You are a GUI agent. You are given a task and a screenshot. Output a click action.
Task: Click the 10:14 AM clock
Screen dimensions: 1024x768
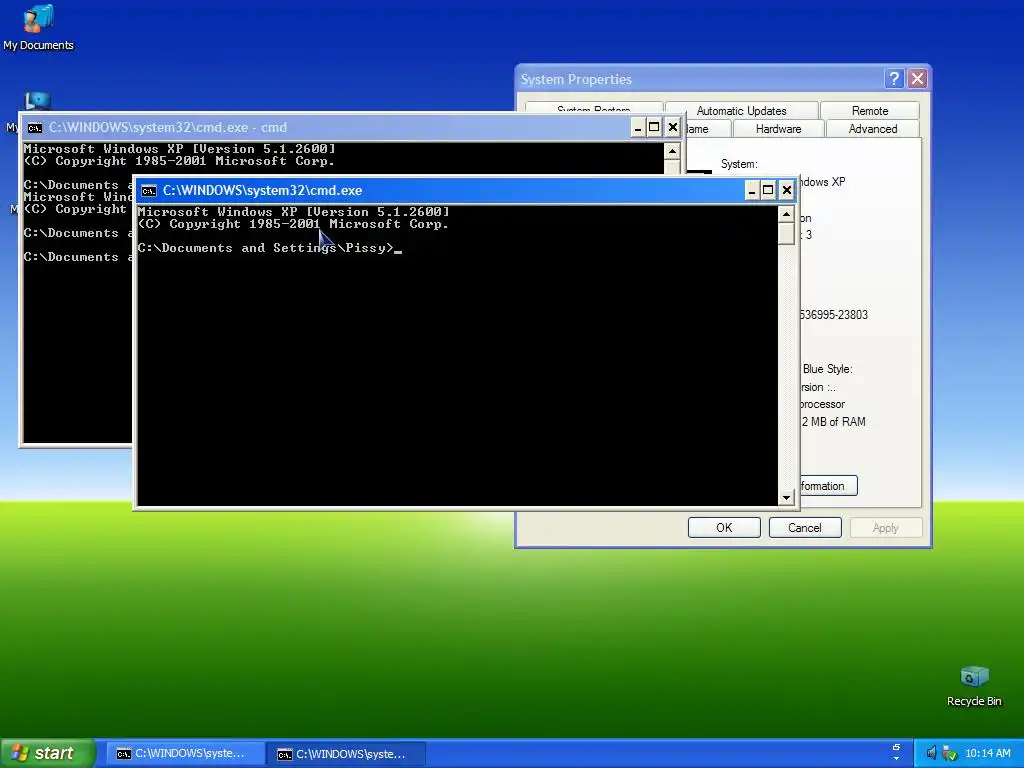(987, 754)
